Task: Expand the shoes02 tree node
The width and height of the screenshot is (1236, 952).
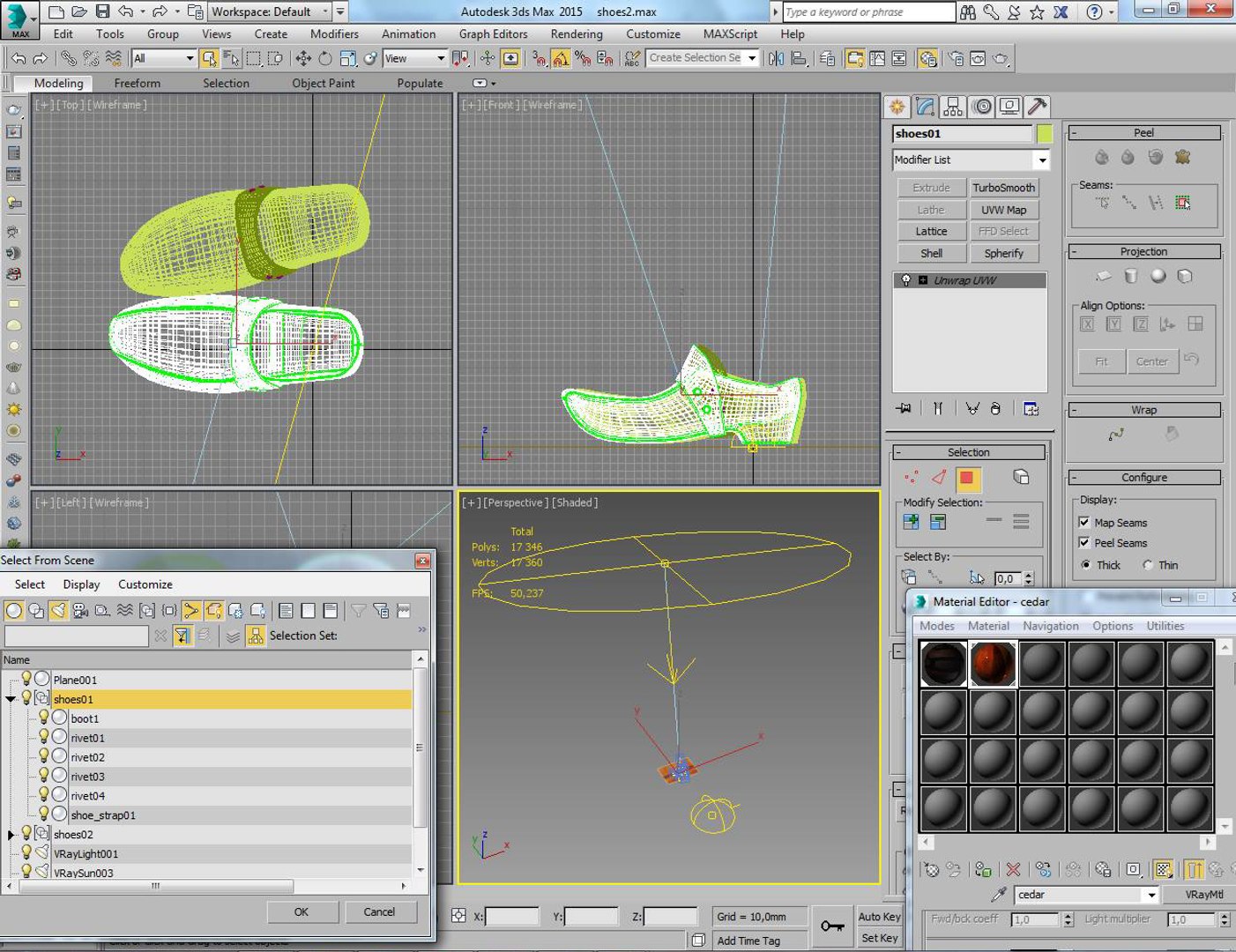Action: 11,834
